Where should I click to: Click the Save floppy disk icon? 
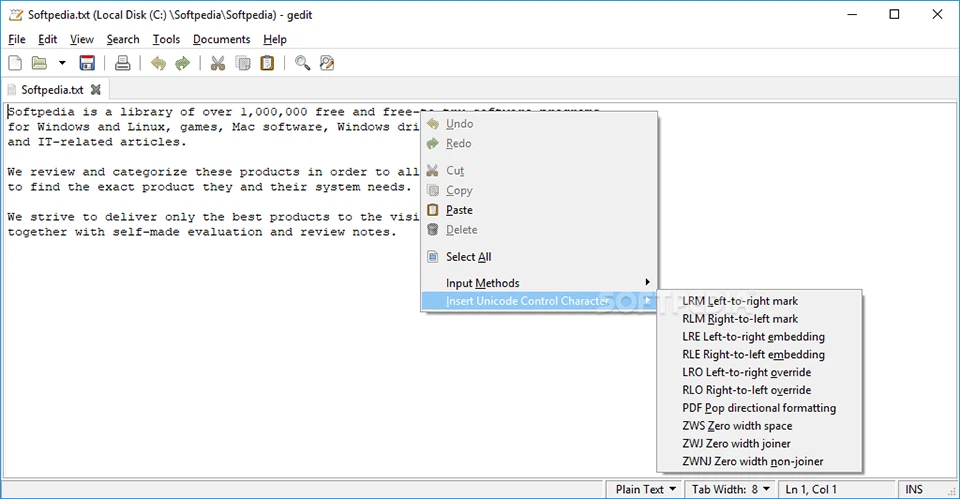tap(87, 63)
